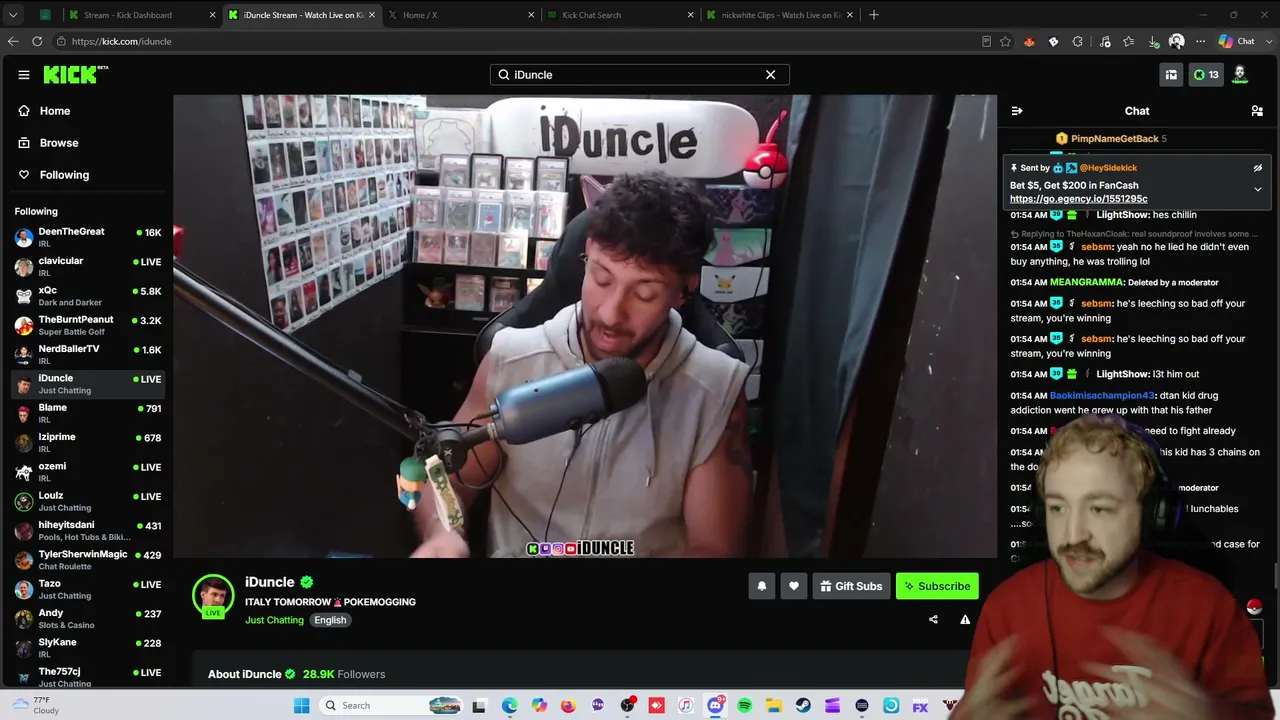This screenshot has width=1280, height=720.
Task: Open DeenTheGreat's channel in sidebar
Action: tap(88, 237)
